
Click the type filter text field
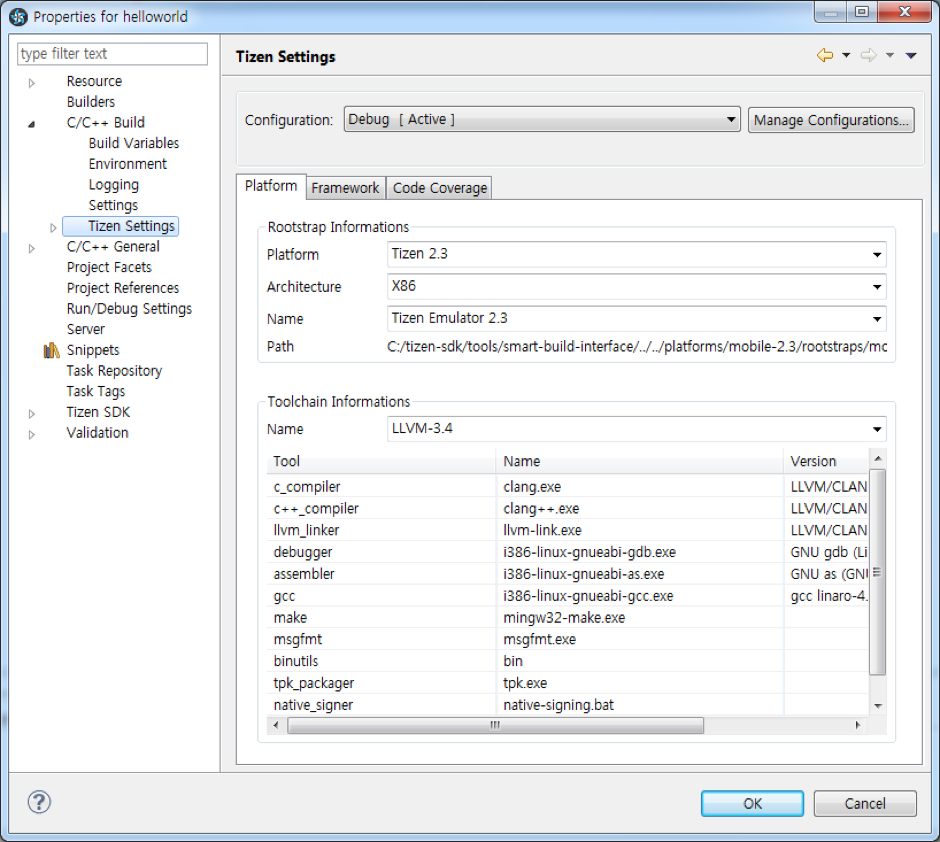click(113, 54)
